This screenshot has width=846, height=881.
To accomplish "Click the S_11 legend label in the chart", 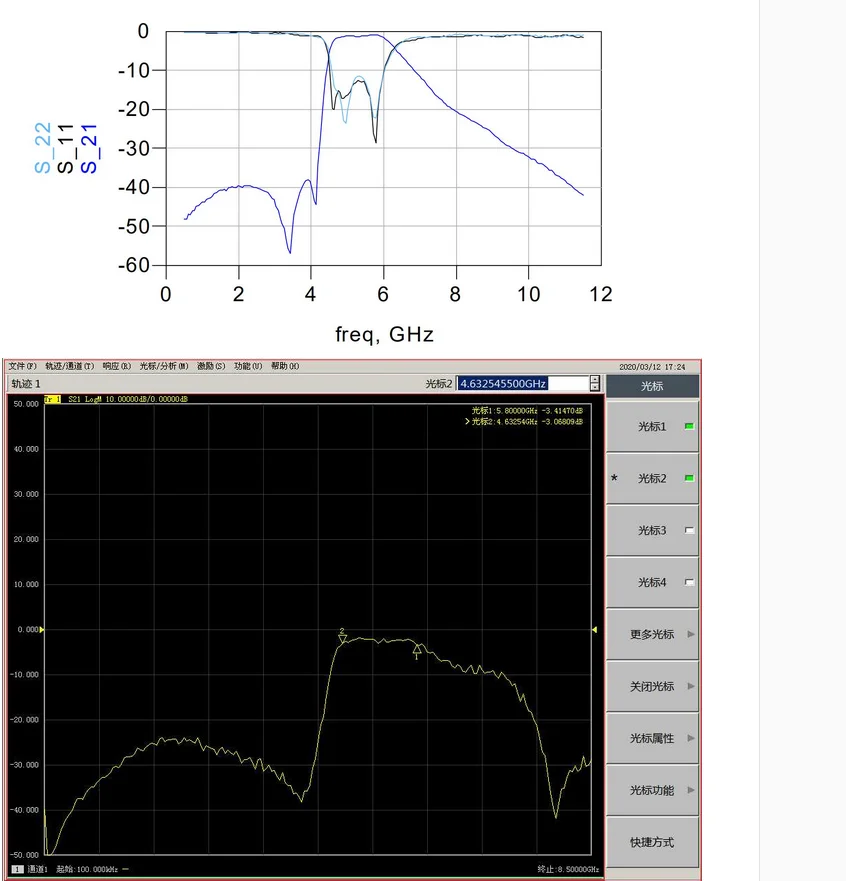I will [x=65, y=149].
